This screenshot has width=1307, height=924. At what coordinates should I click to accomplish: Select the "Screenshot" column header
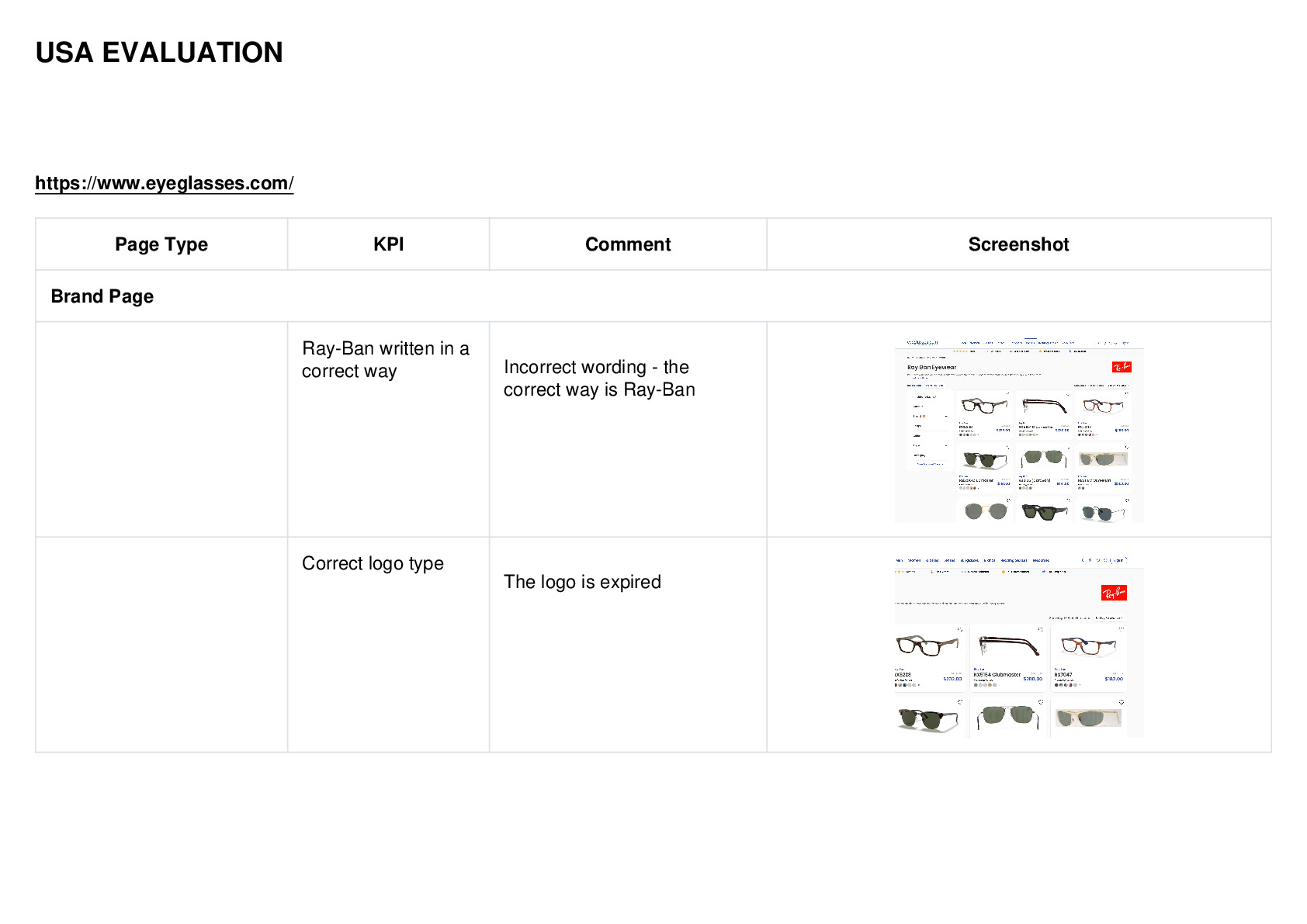click(x=1018, y=244)
